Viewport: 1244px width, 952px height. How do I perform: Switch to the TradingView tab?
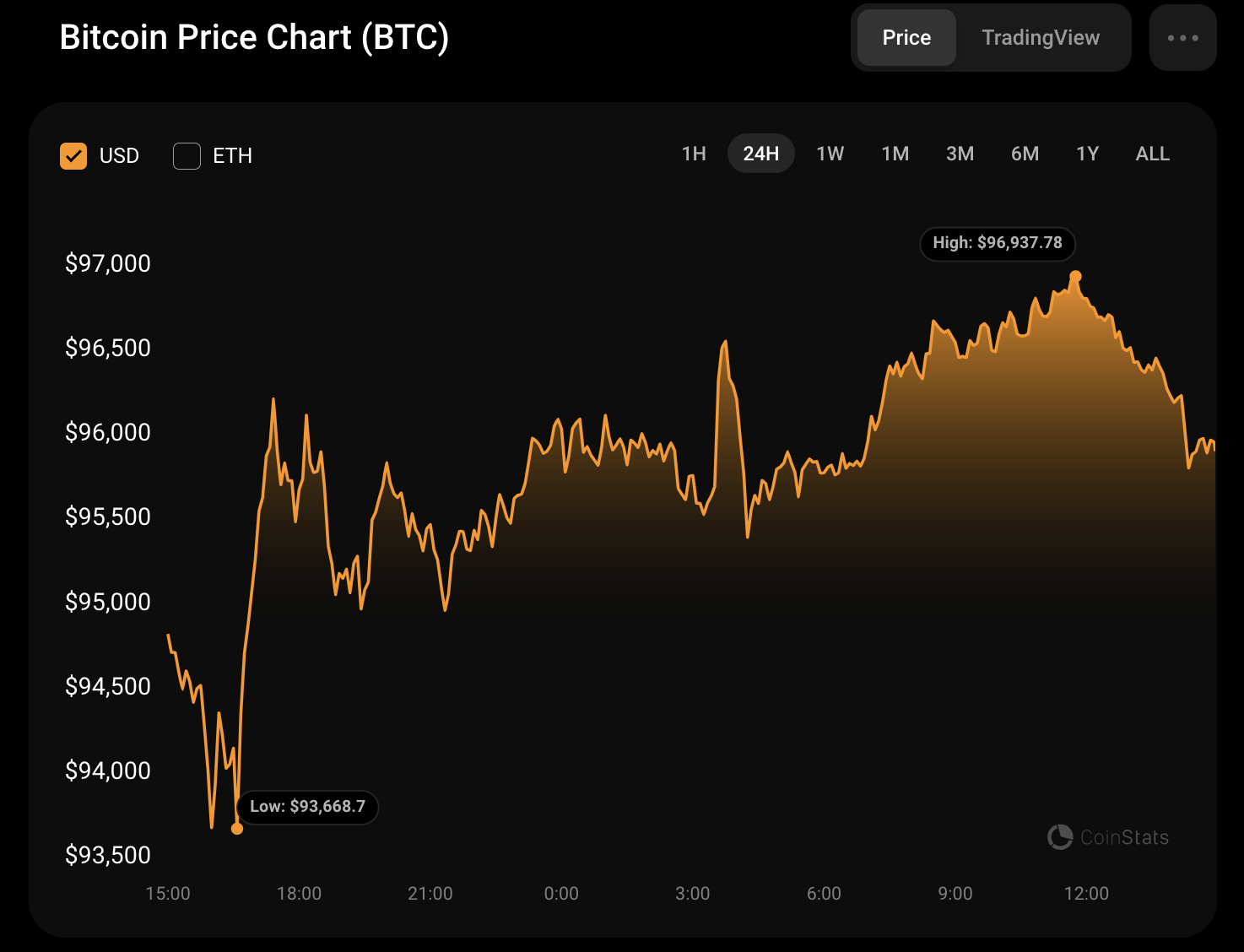tap(1041, 38)
